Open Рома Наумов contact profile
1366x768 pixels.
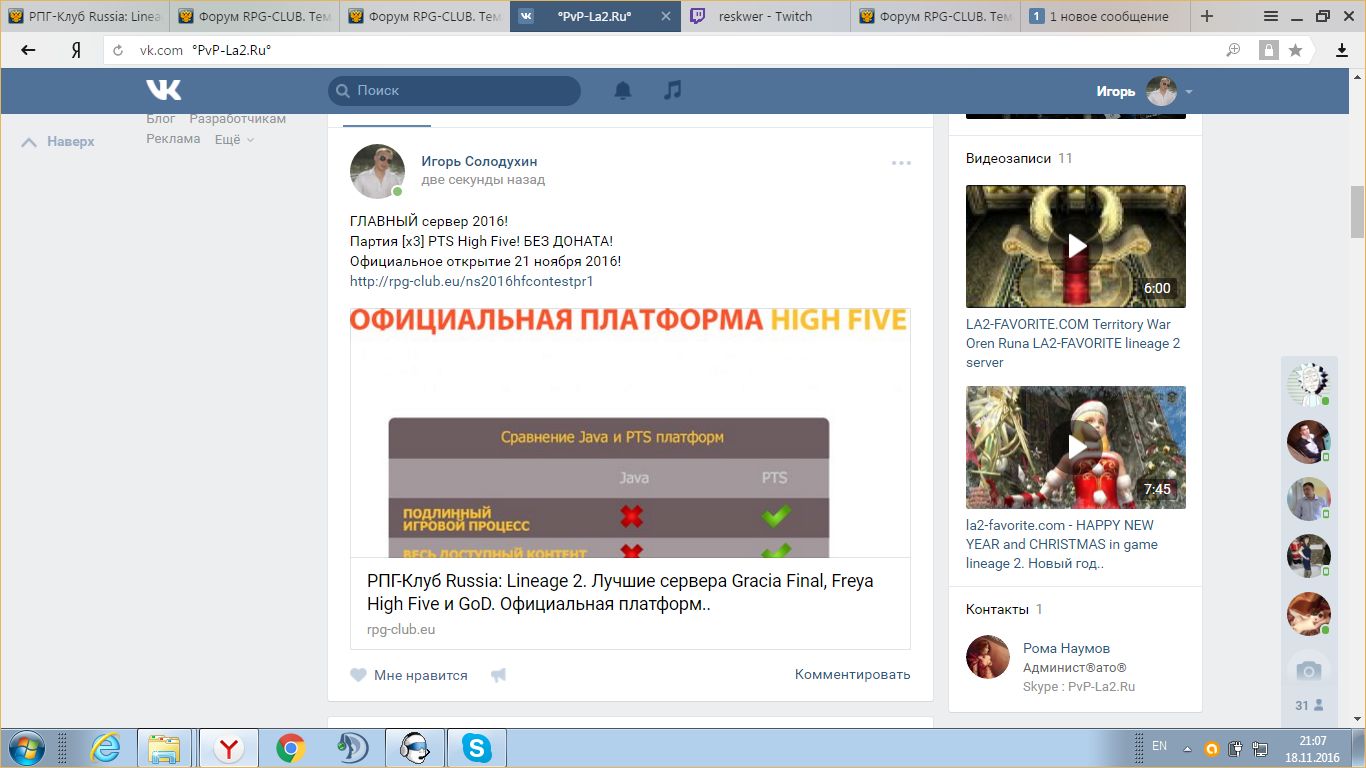(x=1066, y=648)
